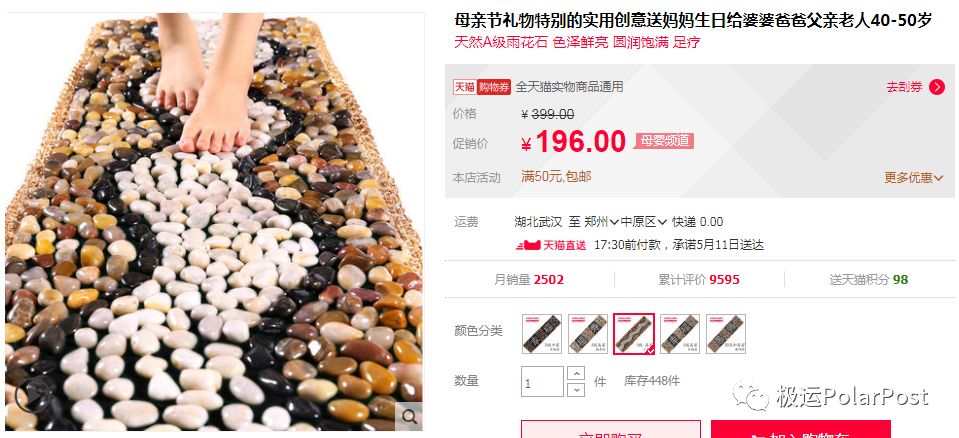Click the 天猫 red badge icon
The height and width of the screenshot is (438, 959).
tap(464, 87)
